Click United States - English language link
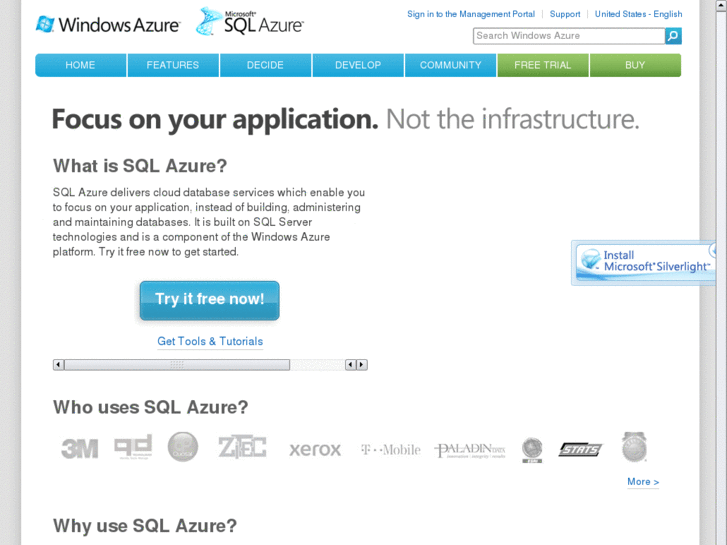The height and width of the screenshot is (545, 727). point(638,14)
